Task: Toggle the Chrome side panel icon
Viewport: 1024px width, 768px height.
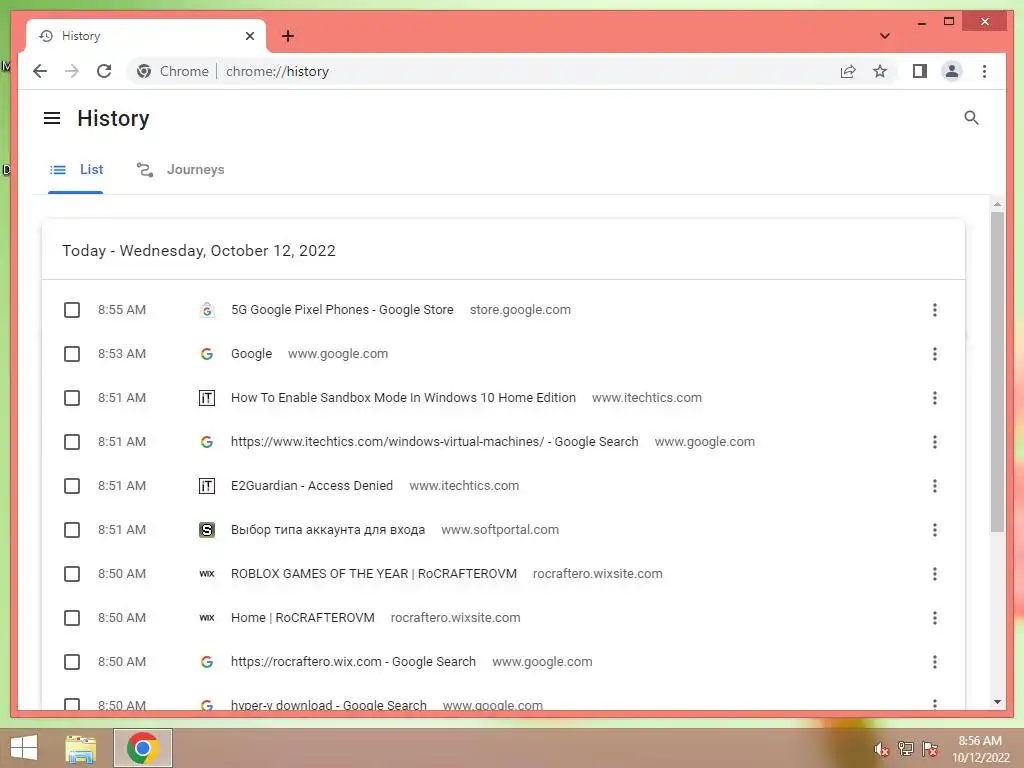Action: 920,71
